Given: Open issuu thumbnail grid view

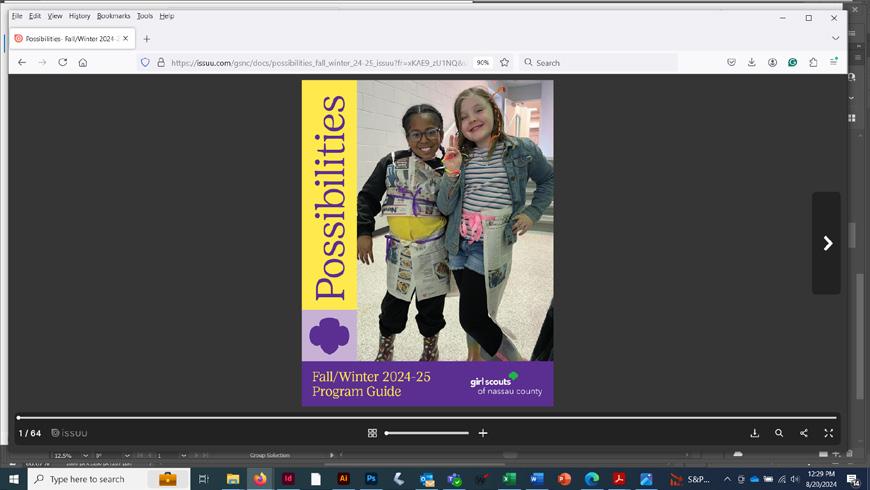Looking at the screenshot, I should 372,433.
